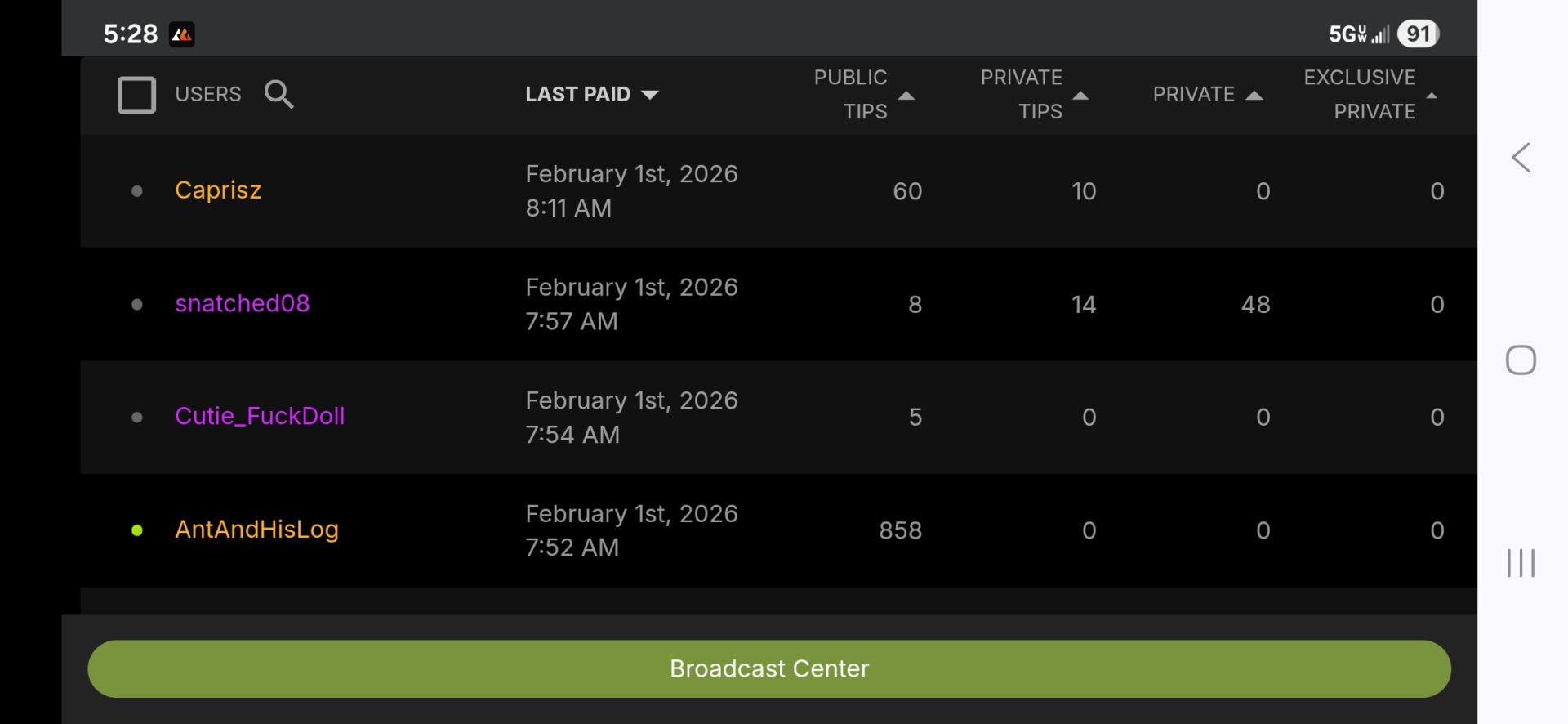Sort by Last Paid dropdown arrow
1568x724 pixels.
[650, 95]
